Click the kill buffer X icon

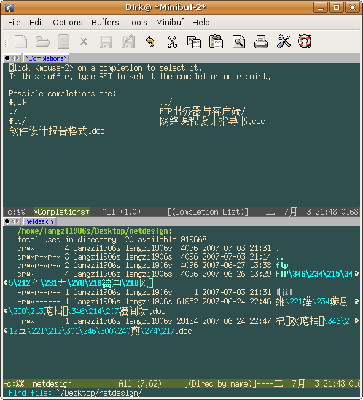click(x=84, y=42)
